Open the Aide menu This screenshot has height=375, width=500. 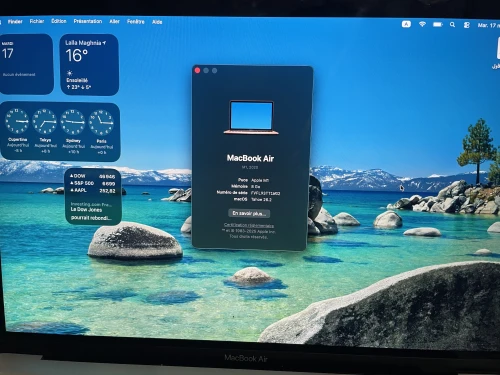pos(157,22)
